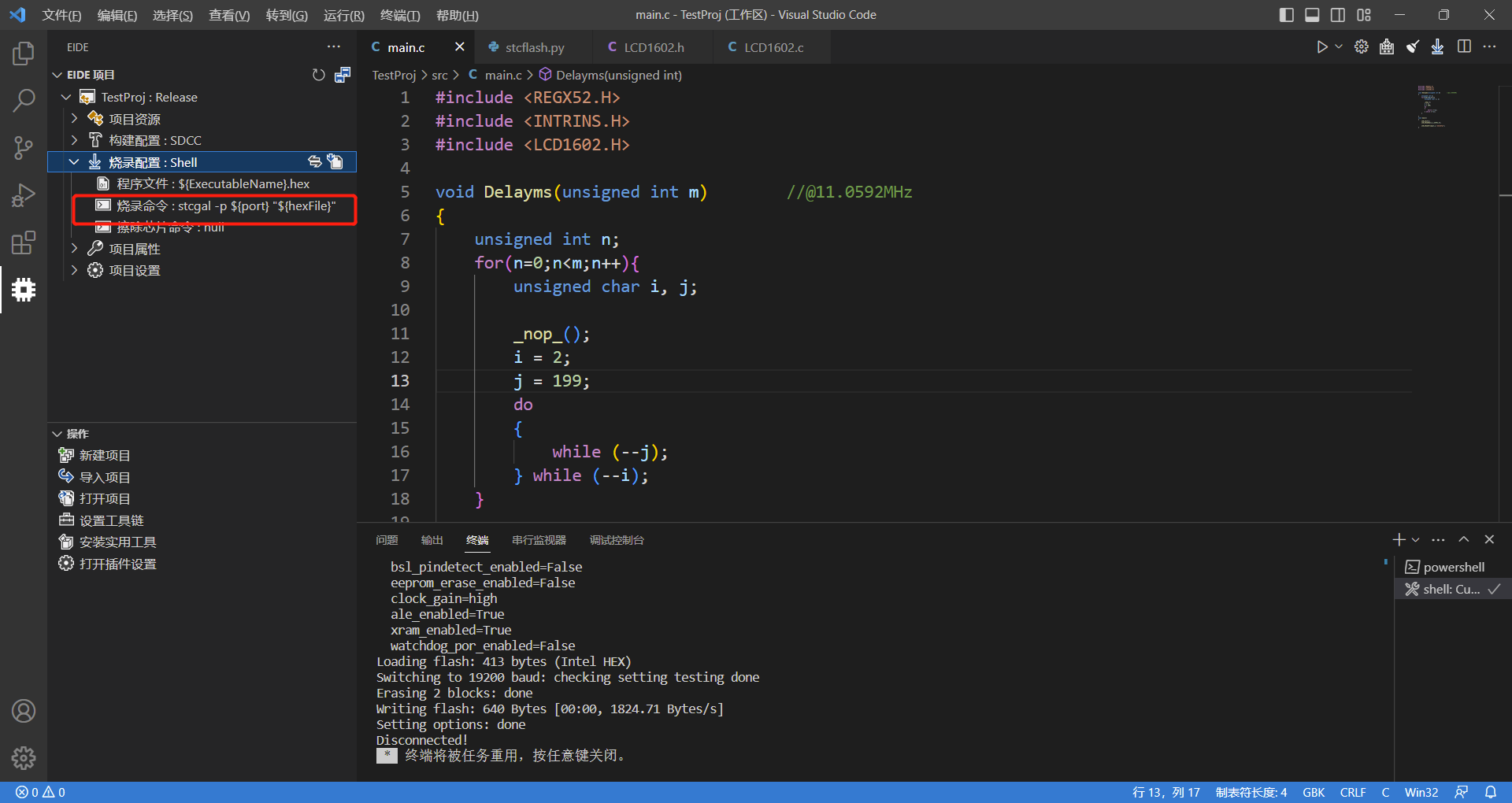This screenshot has height=803, width=1512.
Task: Open terminal panel more actions ellipsis
Action: click(1438, 539)
